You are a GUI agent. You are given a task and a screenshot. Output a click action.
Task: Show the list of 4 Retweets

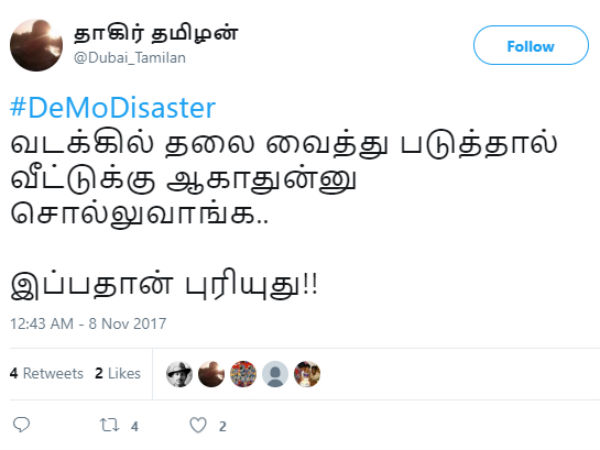[47, 373]
